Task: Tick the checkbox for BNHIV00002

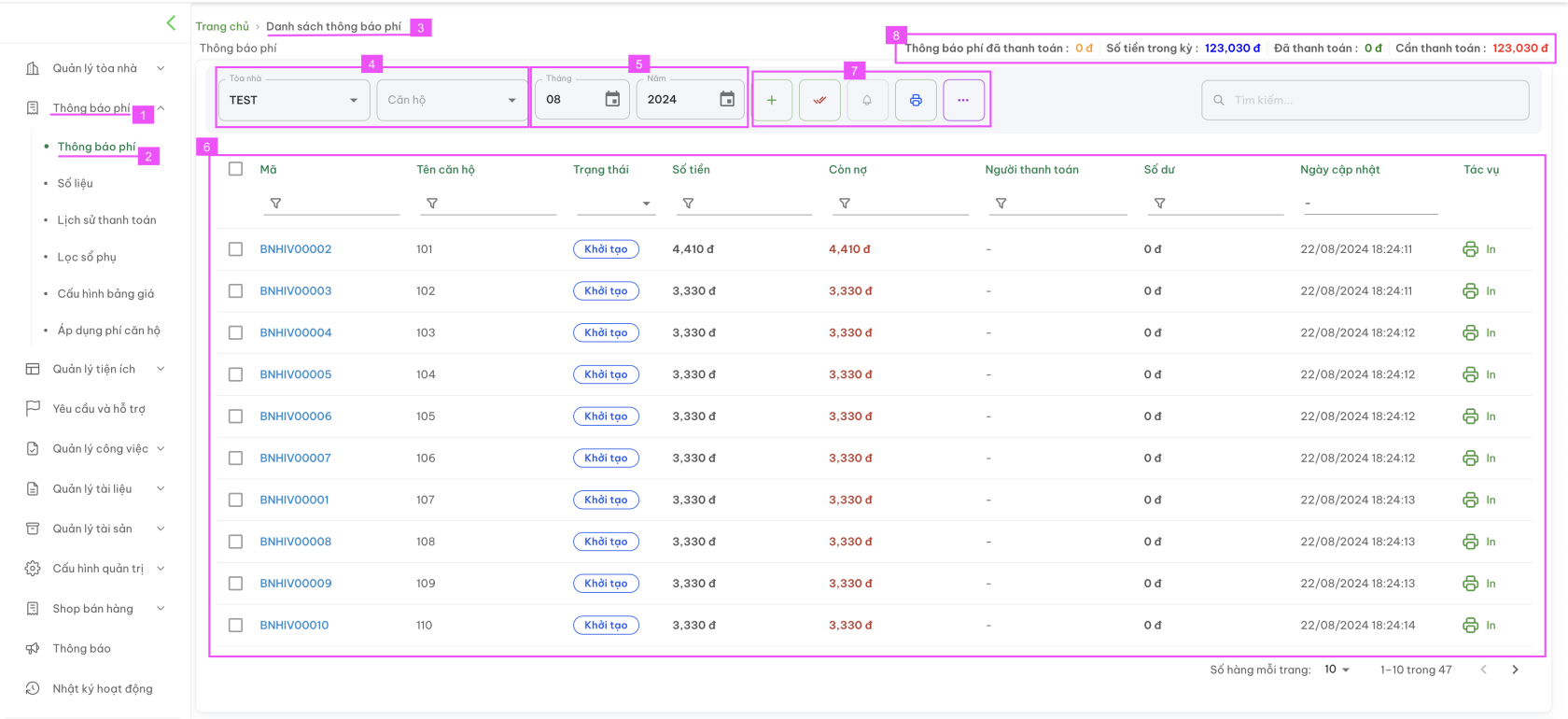Action: tap(235, 249)
